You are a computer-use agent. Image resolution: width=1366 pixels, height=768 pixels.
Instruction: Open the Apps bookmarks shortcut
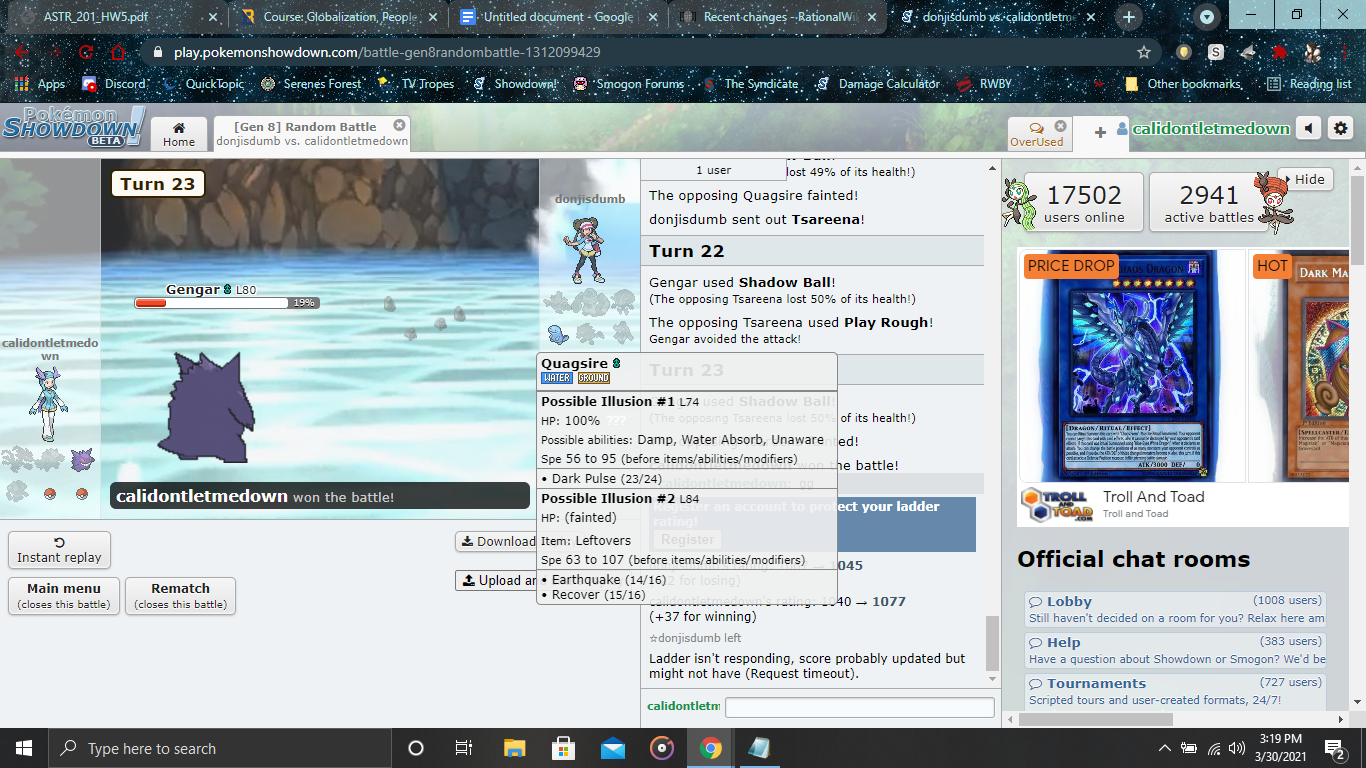point(41,84)
